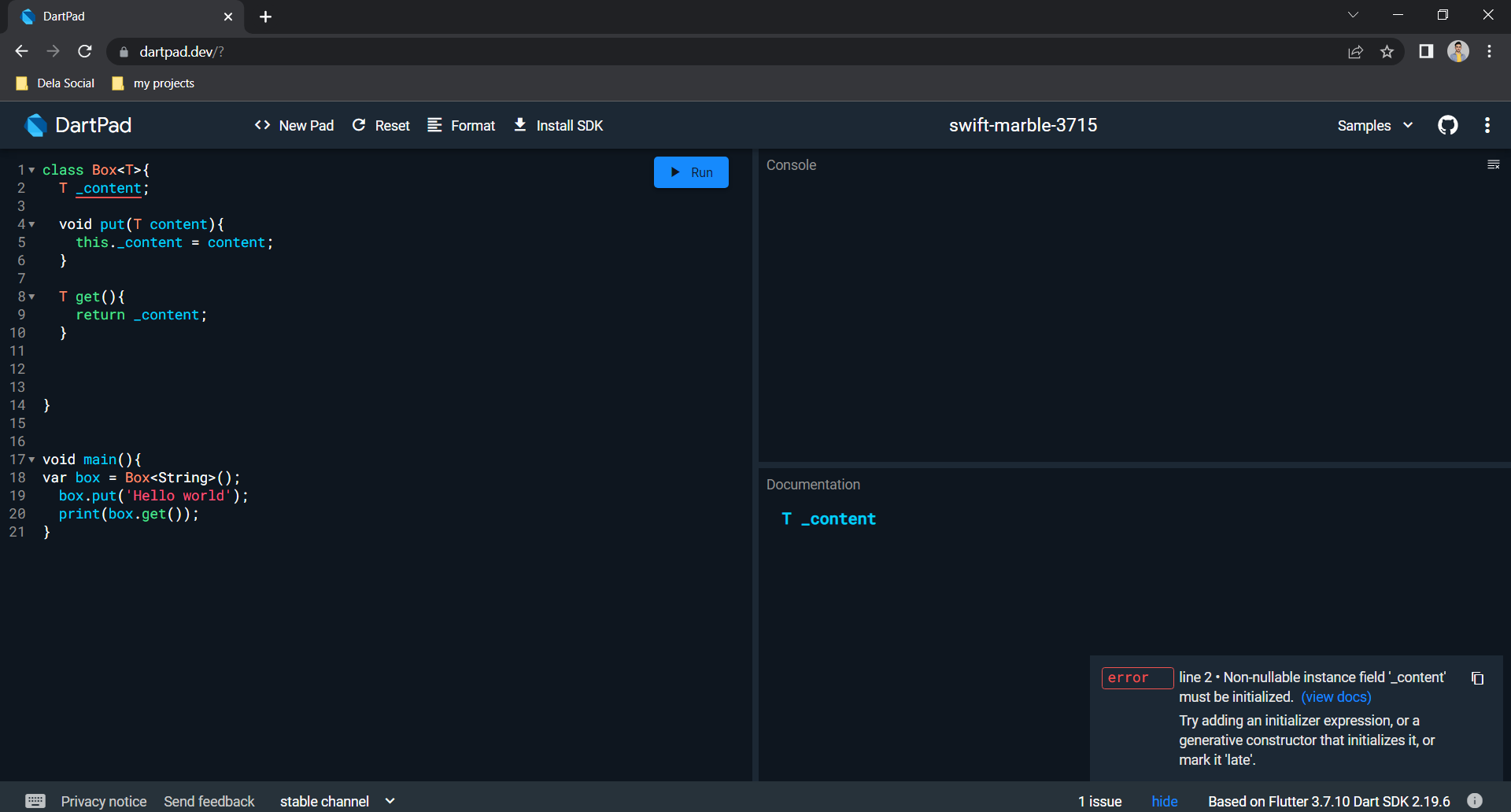Hide the issues panel
This screenshot has width=1511, height=812.
pos(1164,801)
